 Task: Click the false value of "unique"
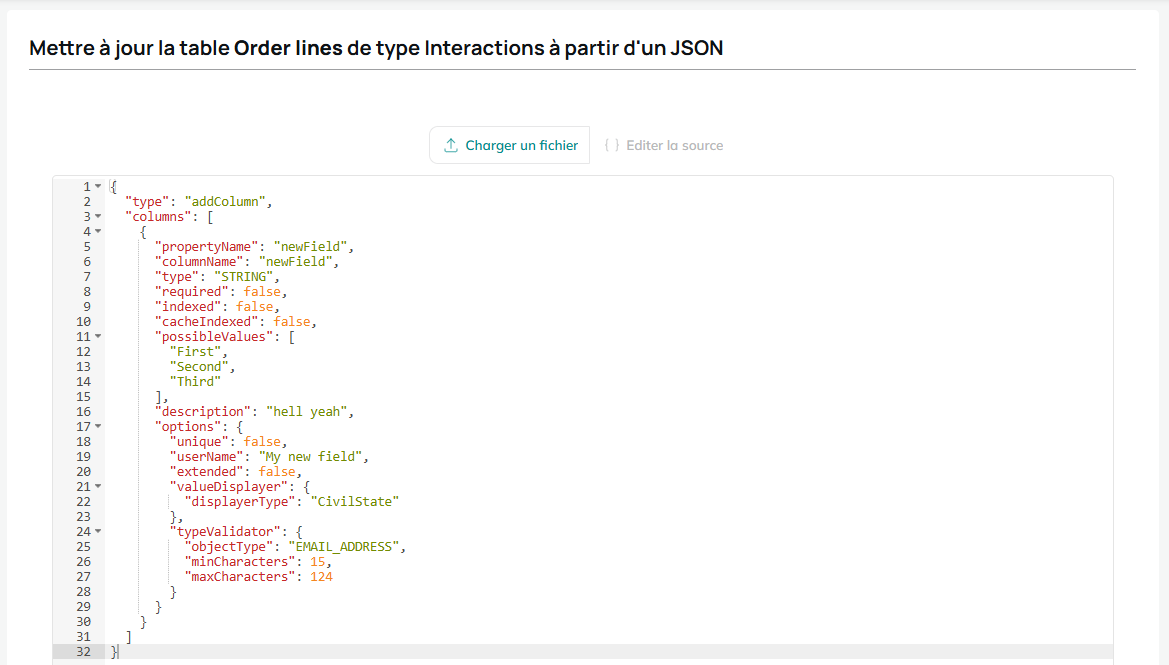[262, 442]
